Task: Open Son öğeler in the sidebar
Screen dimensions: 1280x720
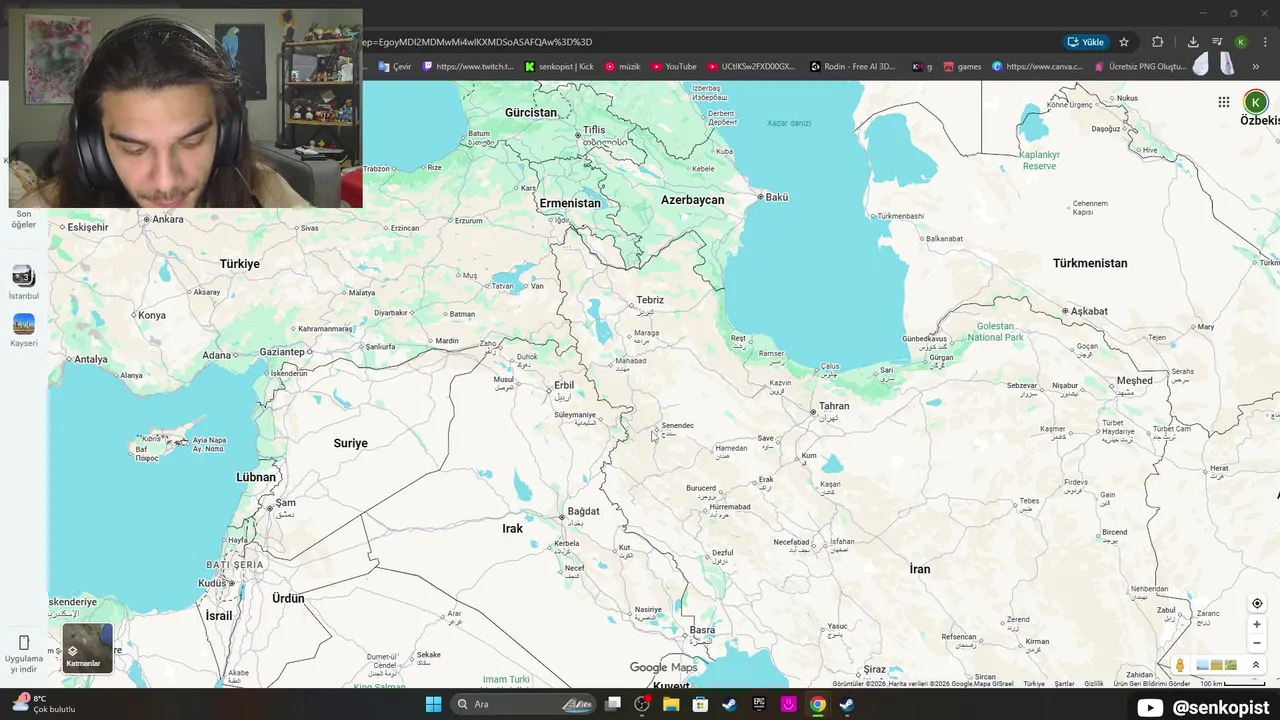Action: point(24,219)
